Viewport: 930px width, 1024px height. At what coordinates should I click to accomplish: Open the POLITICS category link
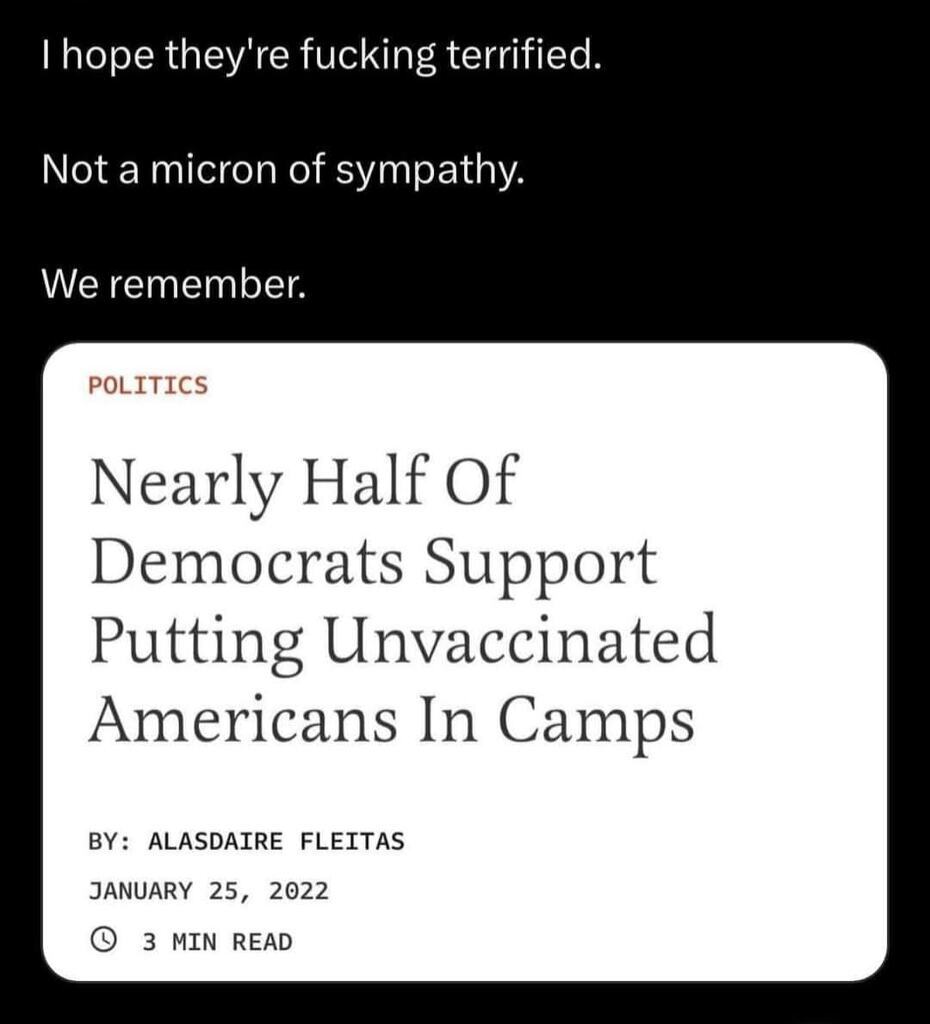tap(148, 385)
